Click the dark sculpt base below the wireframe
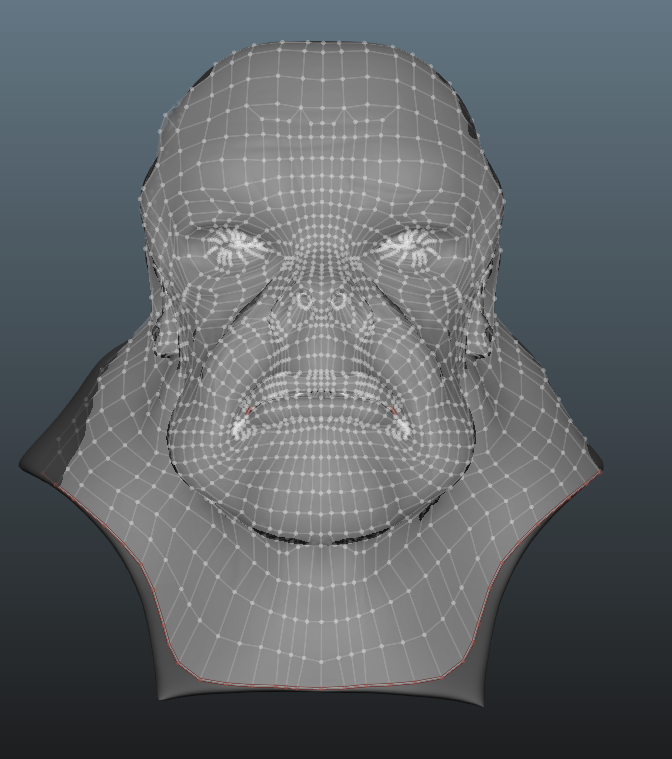 click(320, 693)
